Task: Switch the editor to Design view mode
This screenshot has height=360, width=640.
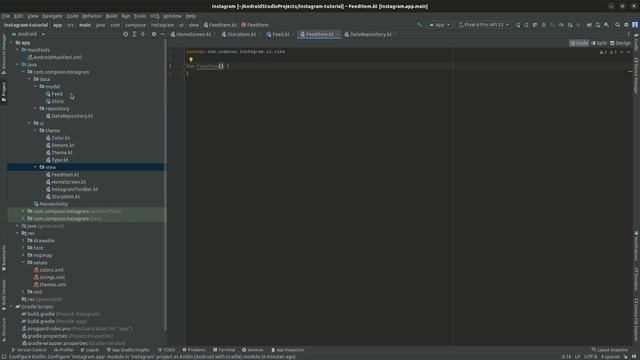Action: (620, 43)
